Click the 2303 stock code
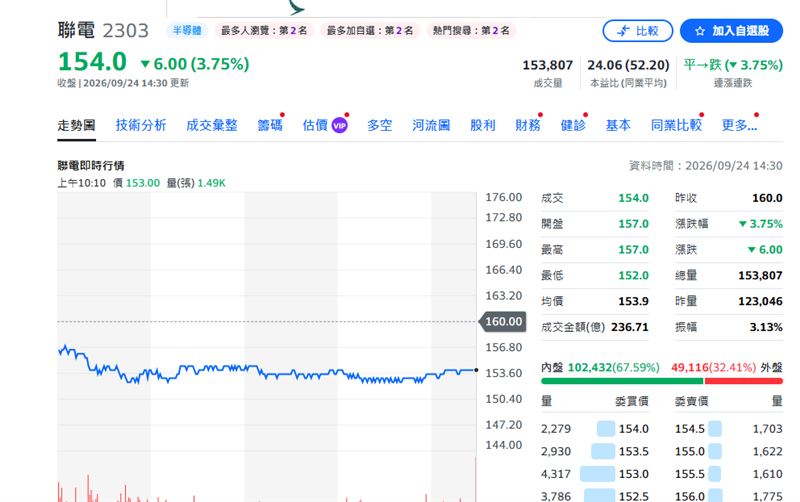 coord(126,31)
